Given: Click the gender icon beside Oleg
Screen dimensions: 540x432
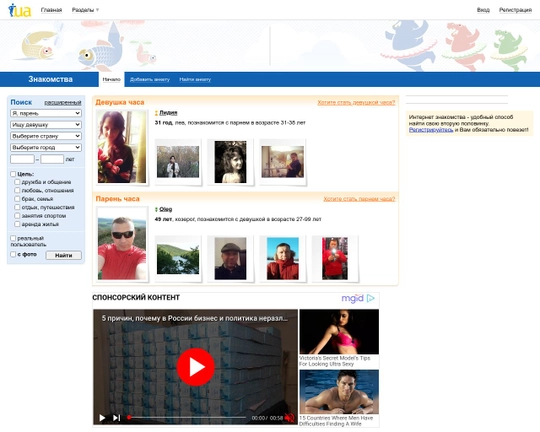Looking at the screenshot, I should click(156, 209).
